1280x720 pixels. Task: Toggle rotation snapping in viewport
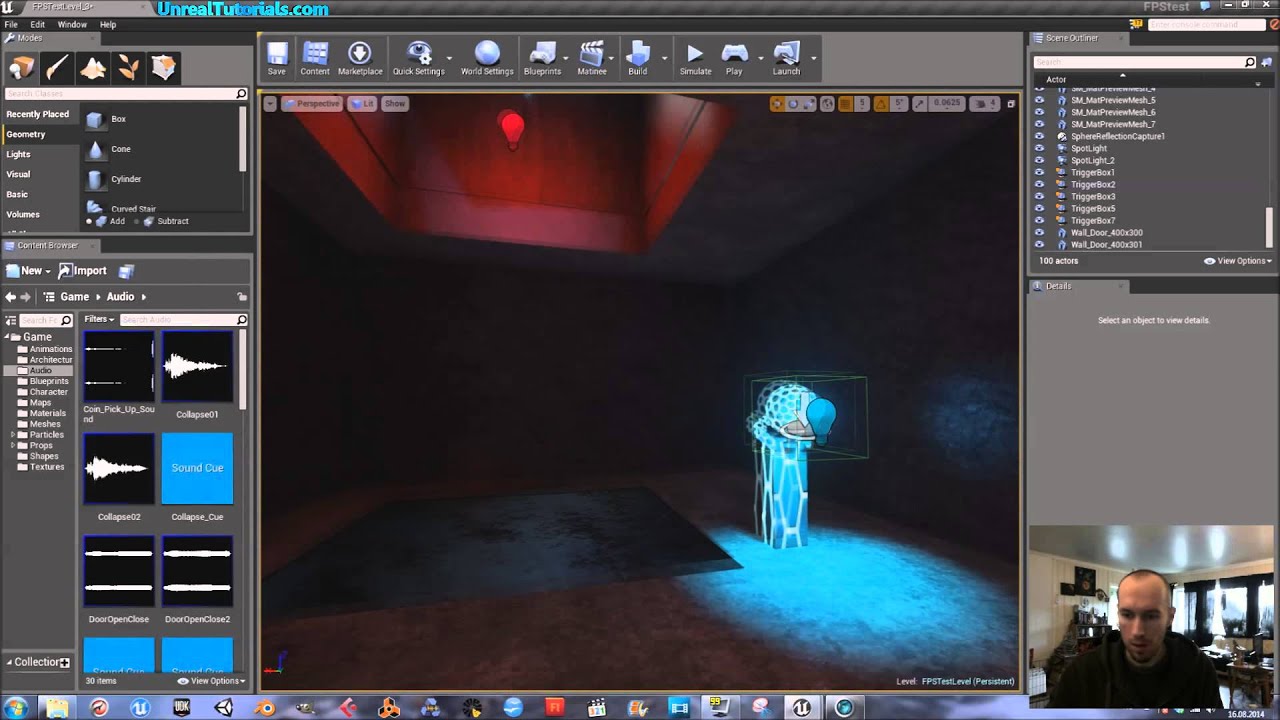pos(881,104)
